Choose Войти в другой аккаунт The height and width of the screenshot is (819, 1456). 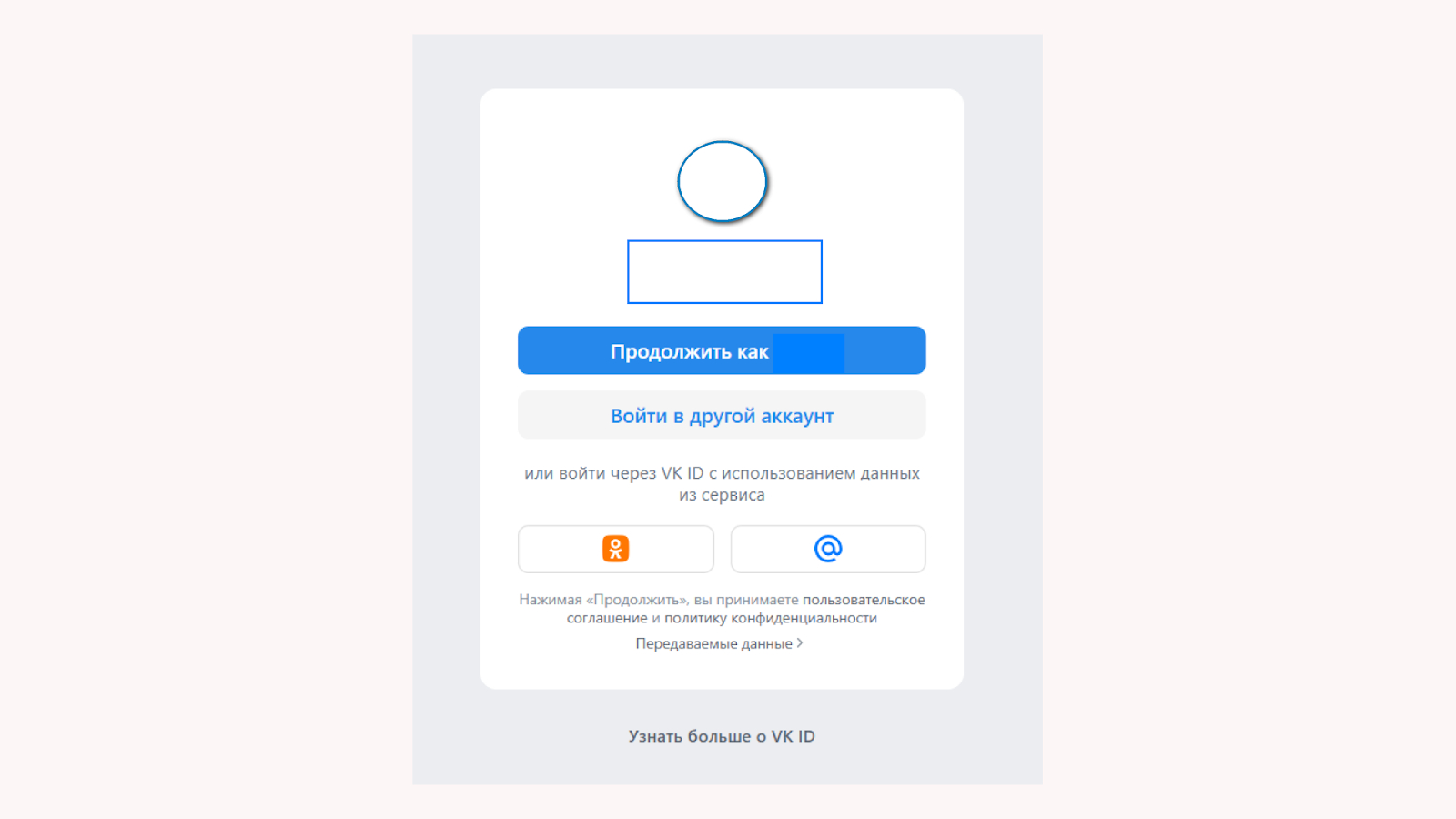(722, 415)
